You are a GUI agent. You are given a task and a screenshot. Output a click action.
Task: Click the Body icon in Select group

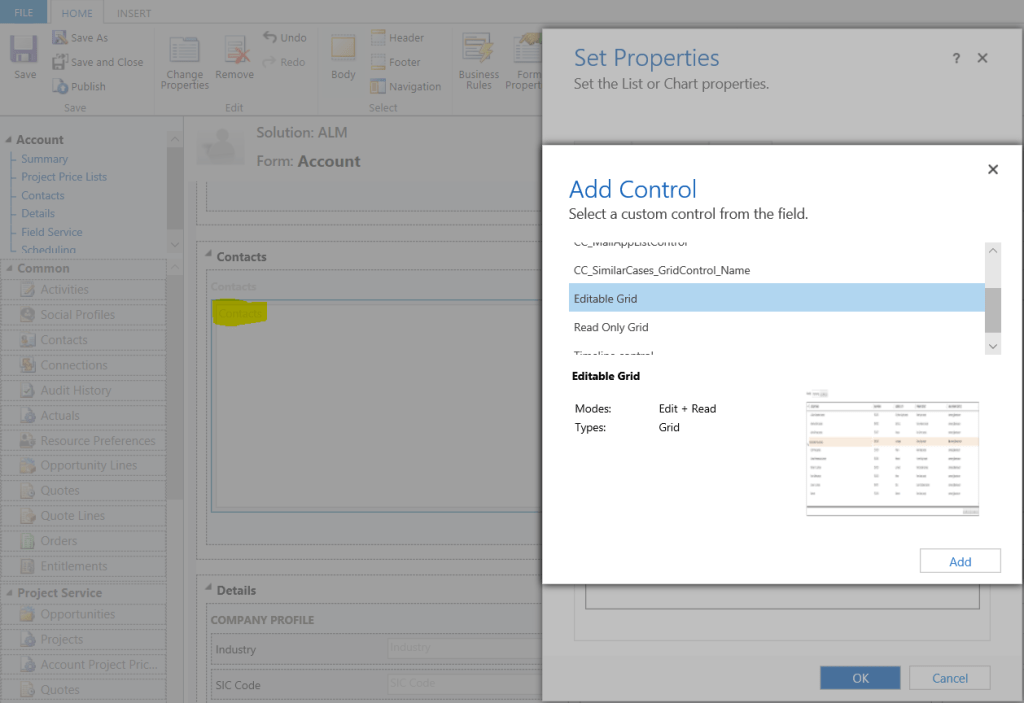[x=343, y=50]
